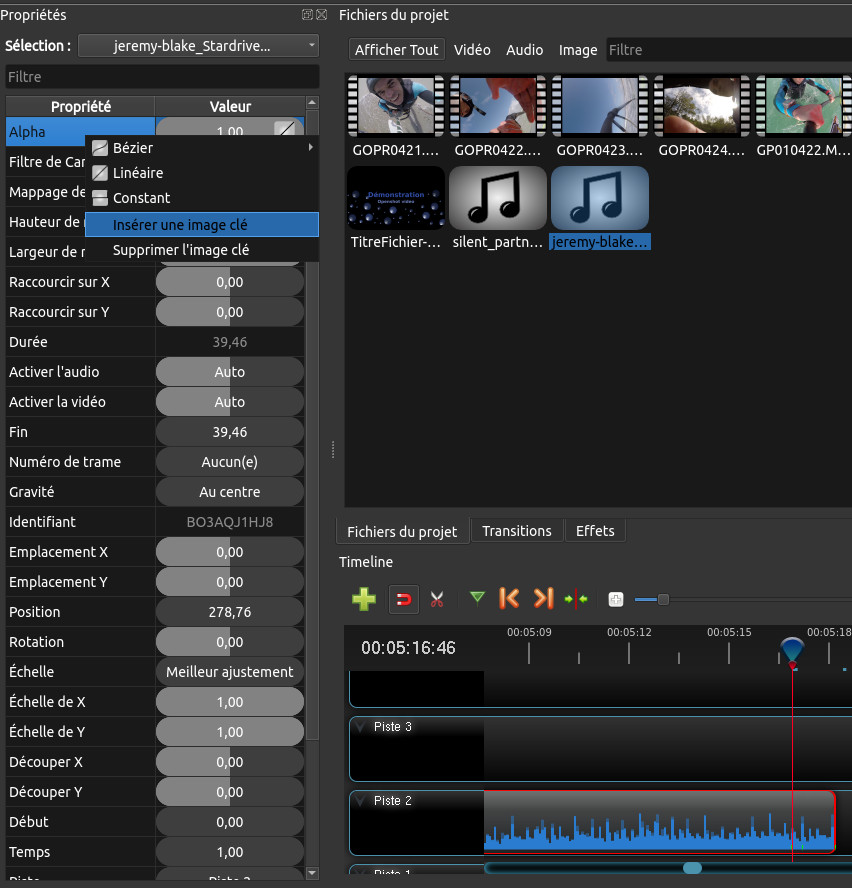The width and height of the screenshot is (852, 888).
Task: Float the Propriétés panel
Action: coord(307,15)
